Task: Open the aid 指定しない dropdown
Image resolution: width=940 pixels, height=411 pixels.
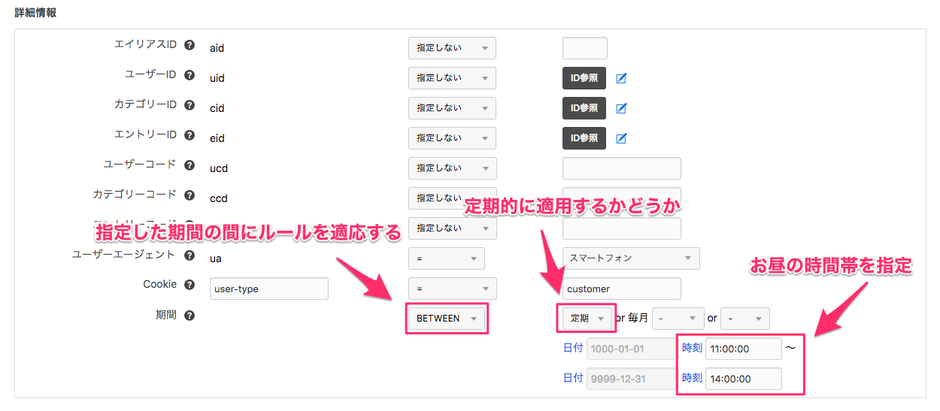Action: tap(452, 48)
